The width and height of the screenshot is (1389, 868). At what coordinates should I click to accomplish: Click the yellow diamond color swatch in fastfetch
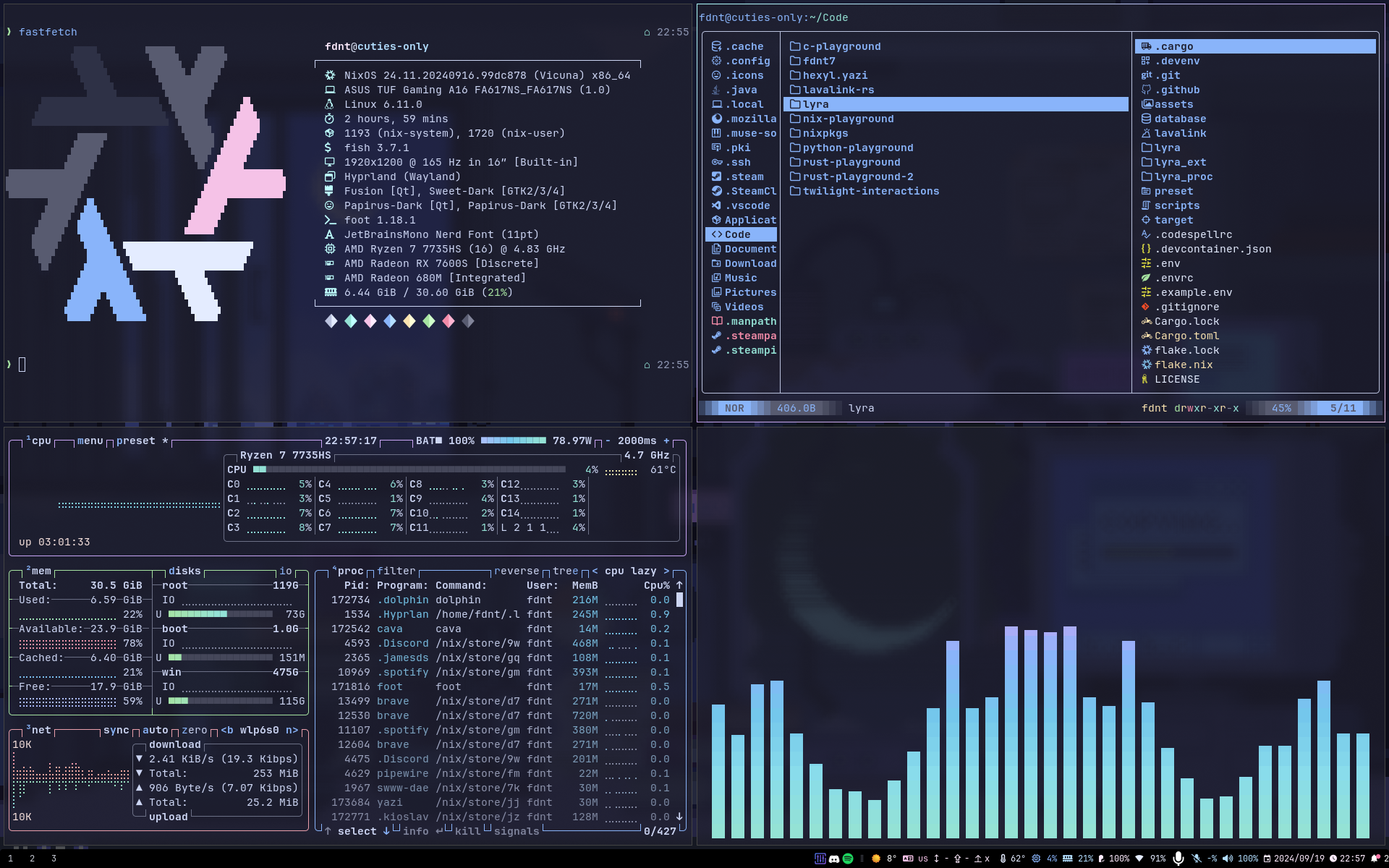[x=409, y=320]
